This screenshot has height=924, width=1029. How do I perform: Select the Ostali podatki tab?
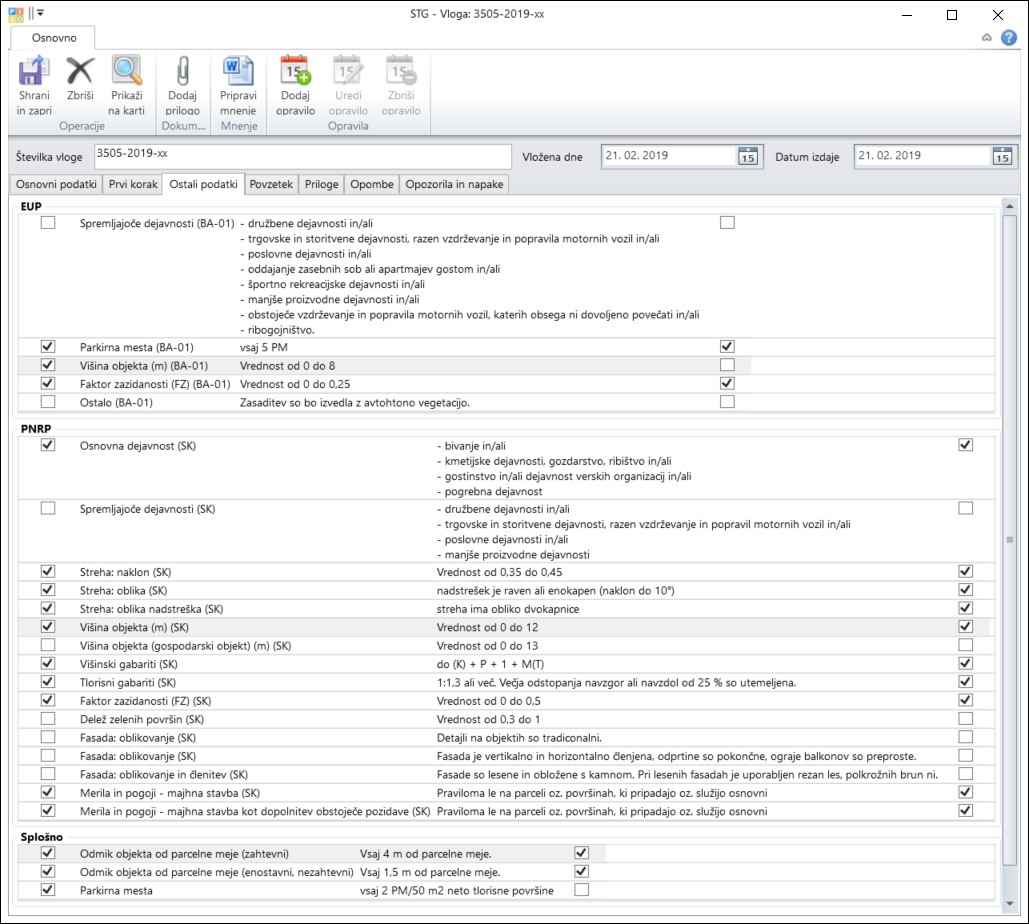[203, 184]
